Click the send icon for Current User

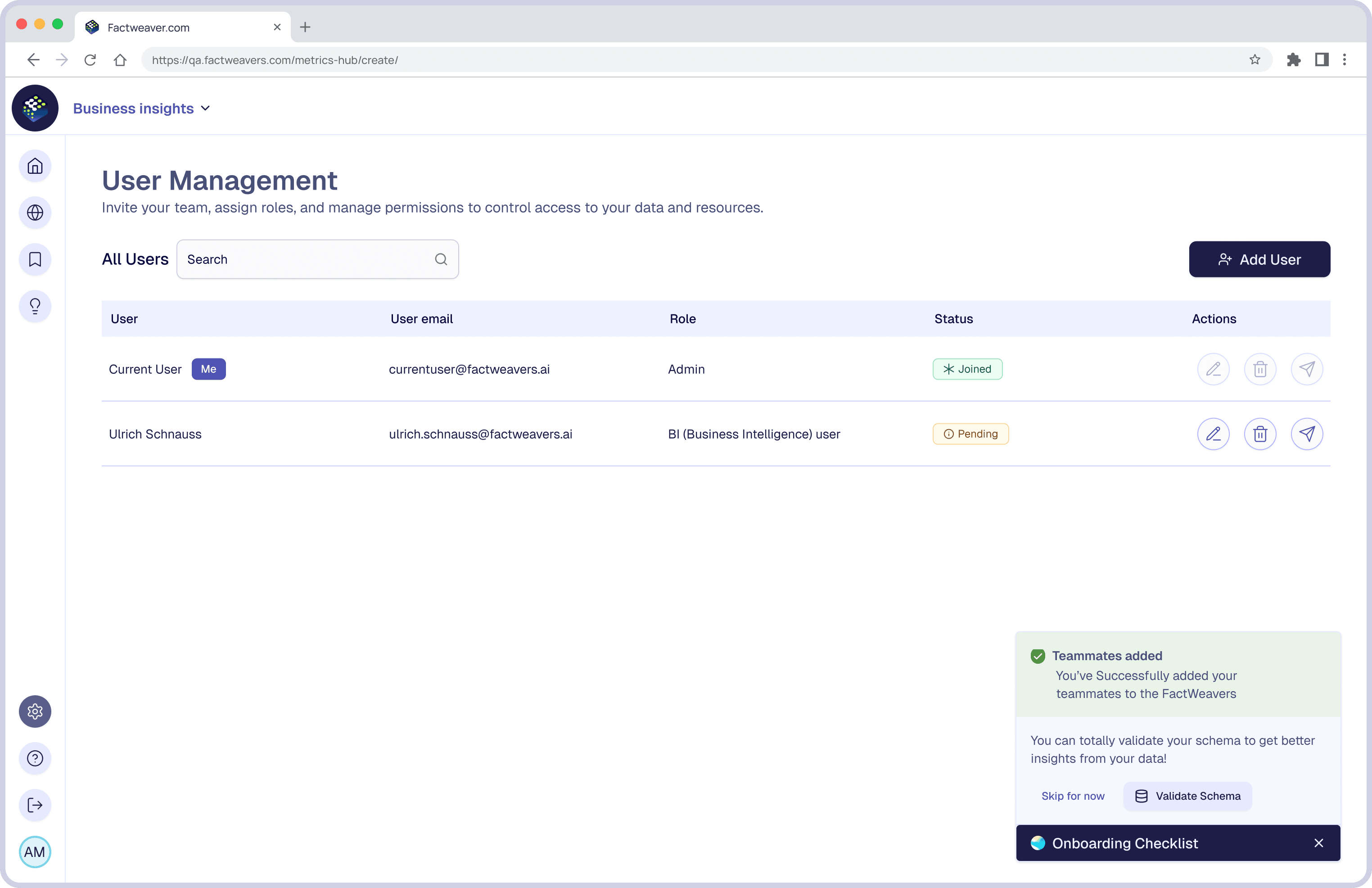click(x=1307, y=369)
